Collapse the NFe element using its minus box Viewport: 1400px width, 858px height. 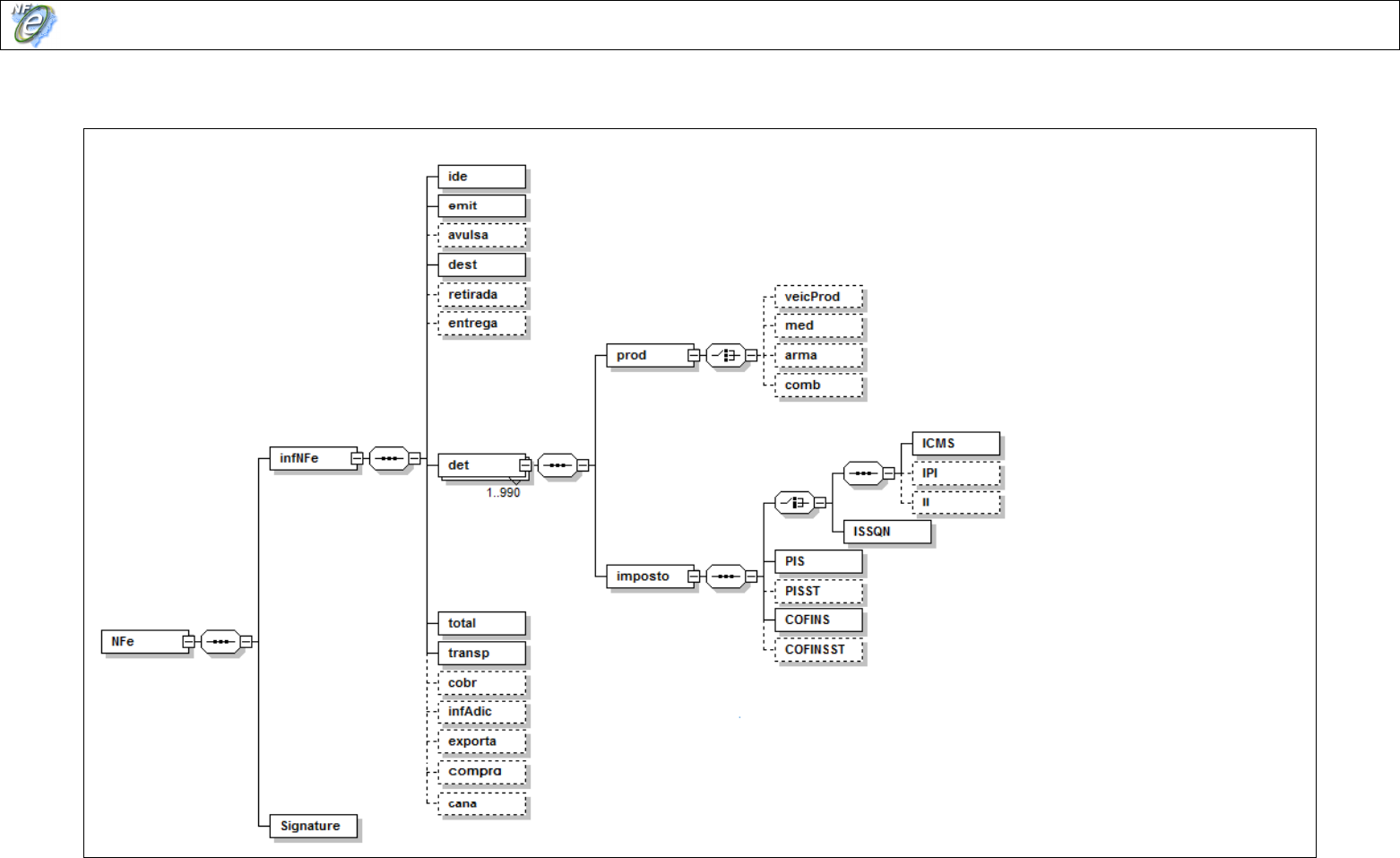188,642
